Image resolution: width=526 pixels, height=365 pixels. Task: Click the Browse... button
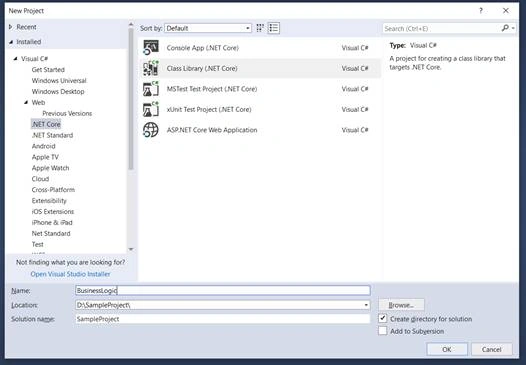(401, 305)
